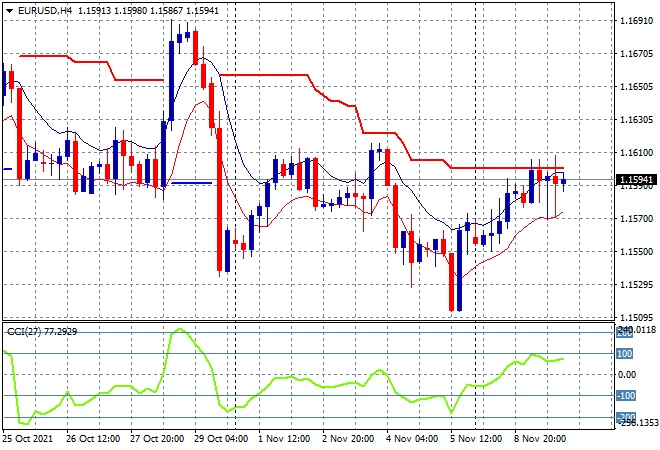The width and height of the screenshot is (660, 450).
Task: Click the 25 Oct 2021 date label
Action: pyautogui.click(x=28, y=439)
